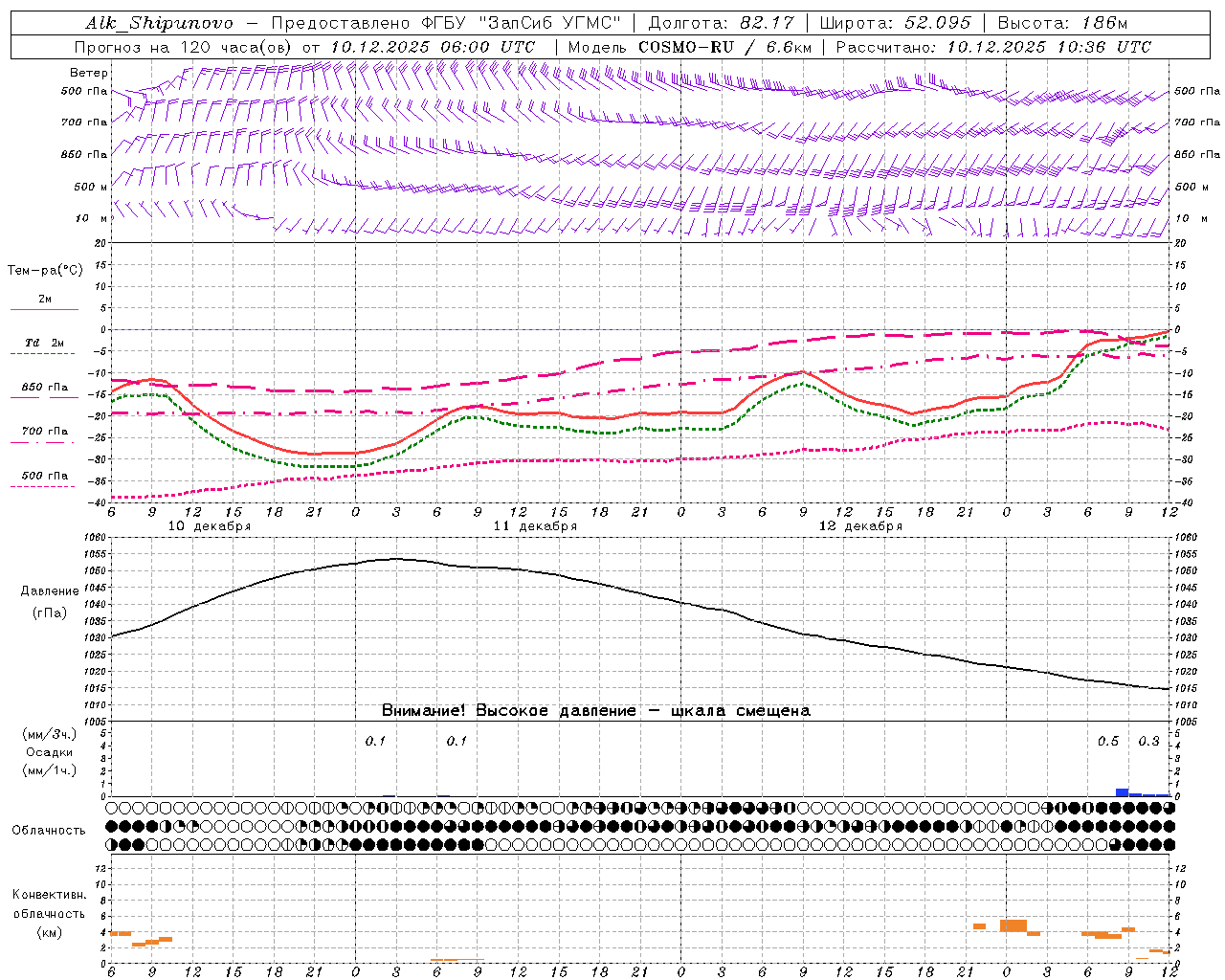Click the tallest blue precipitation bar
The image size is (1225, 980).
(1122, 792)
